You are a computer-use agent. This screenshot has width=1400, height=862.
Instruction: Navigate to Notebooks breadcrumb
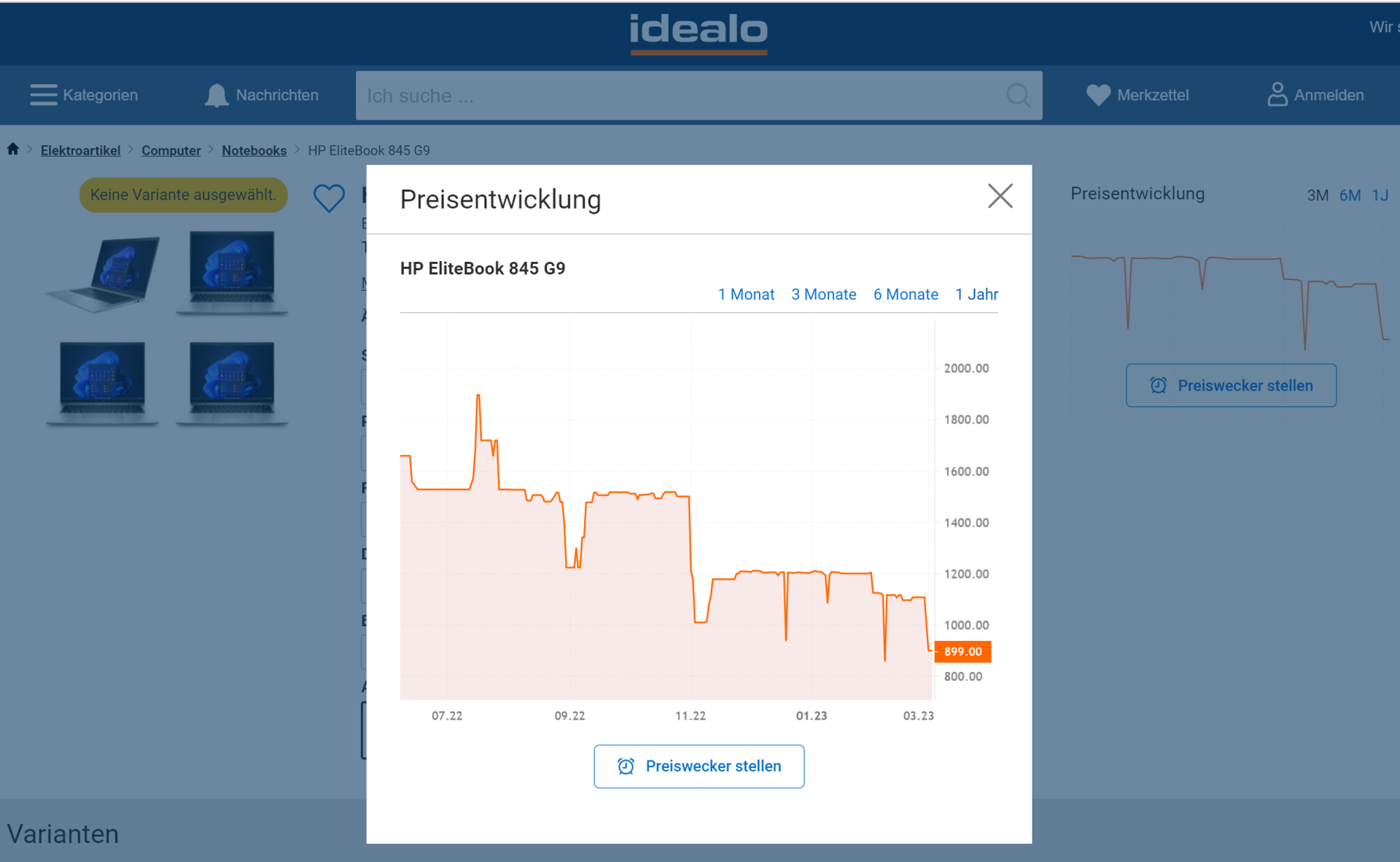coord(254,150)
